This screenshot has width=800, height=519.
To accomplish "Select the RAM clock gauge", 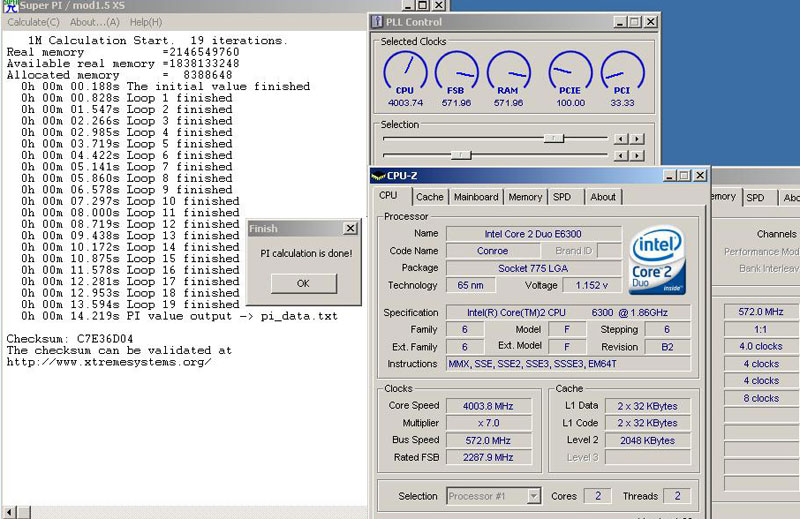I will coord(508,72).
